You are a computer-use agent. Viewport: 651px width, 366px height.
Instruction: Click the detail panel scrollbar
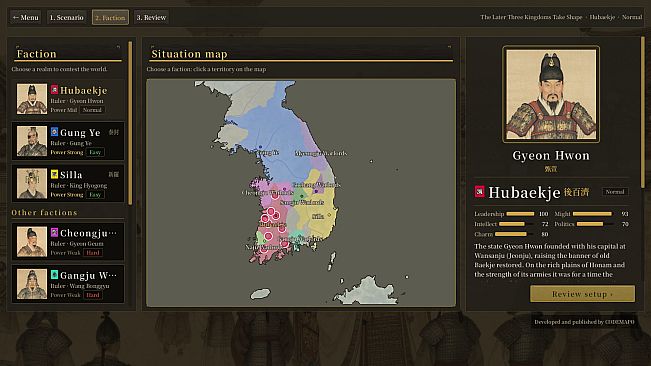point(643,112)
